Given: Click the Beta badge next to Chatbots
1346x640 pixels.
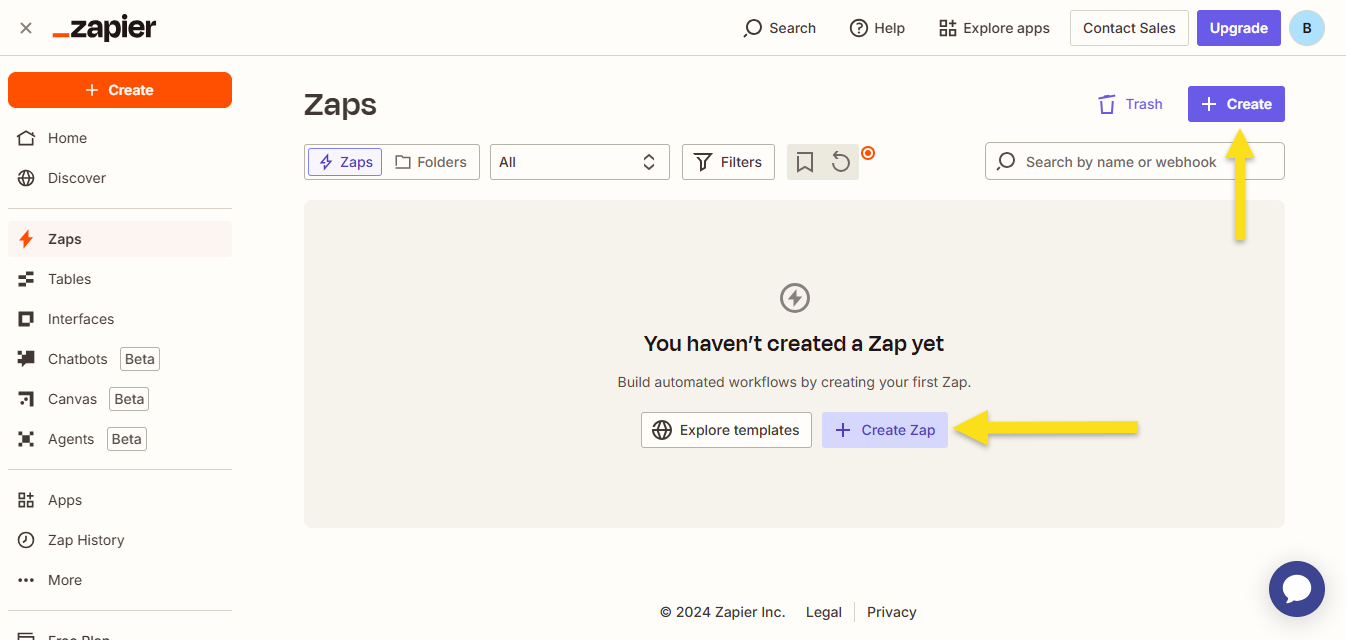Looking at the screenshot, I should (140, 359).
